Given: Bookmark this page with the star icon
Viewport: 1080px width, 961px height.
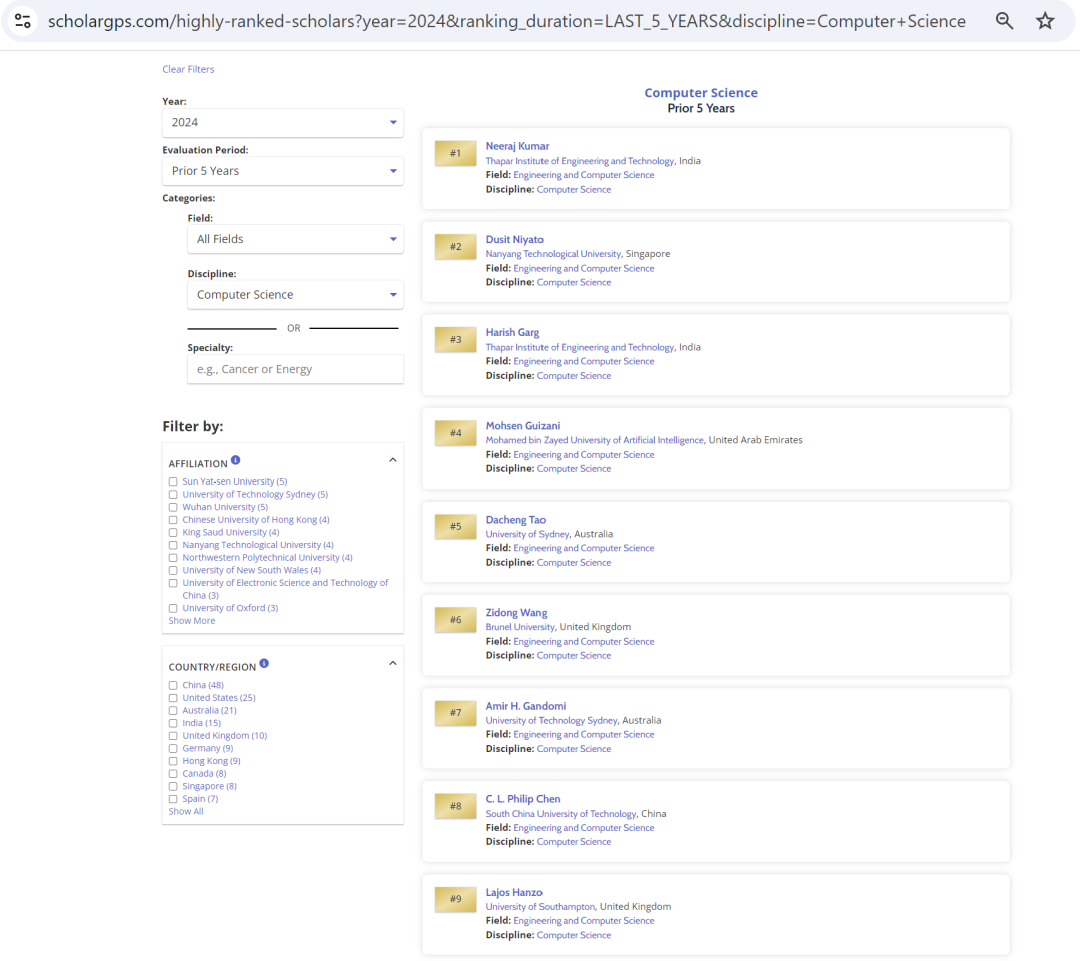Looking at the screenshot, I should [x=1045, y=21].
